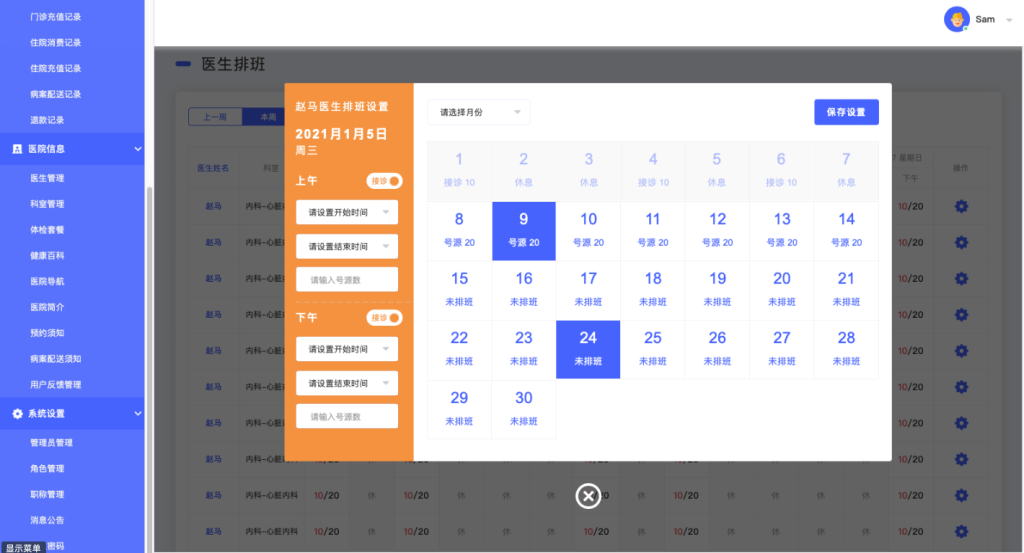This screenshot has width=1024, height=553.
Task: Click the 系统设置 gear icon in sidebar
Action: (17, 414)
